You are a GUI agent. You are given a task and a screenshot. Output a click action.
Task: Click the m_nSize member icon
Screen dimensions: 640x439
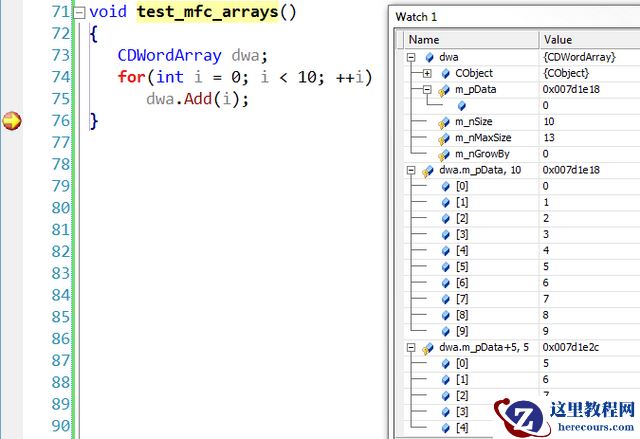click(x=444, y=123)
